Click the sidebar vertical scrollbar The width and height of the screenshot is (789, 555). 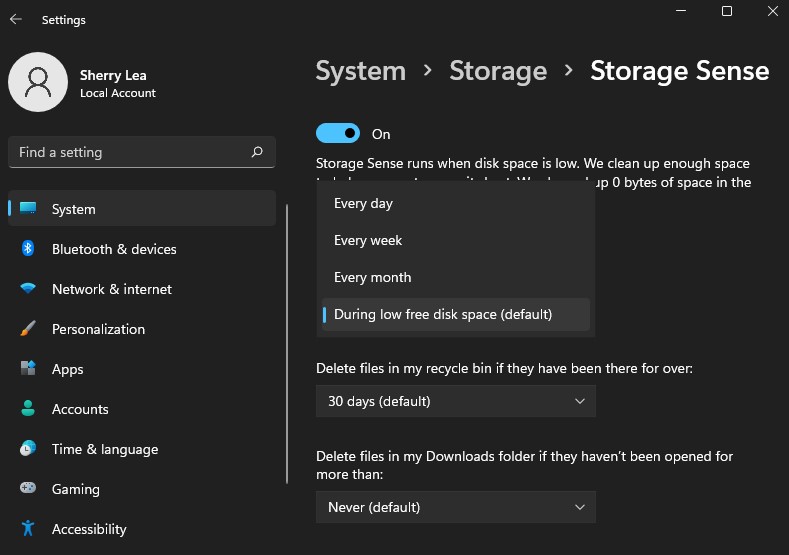287,344
